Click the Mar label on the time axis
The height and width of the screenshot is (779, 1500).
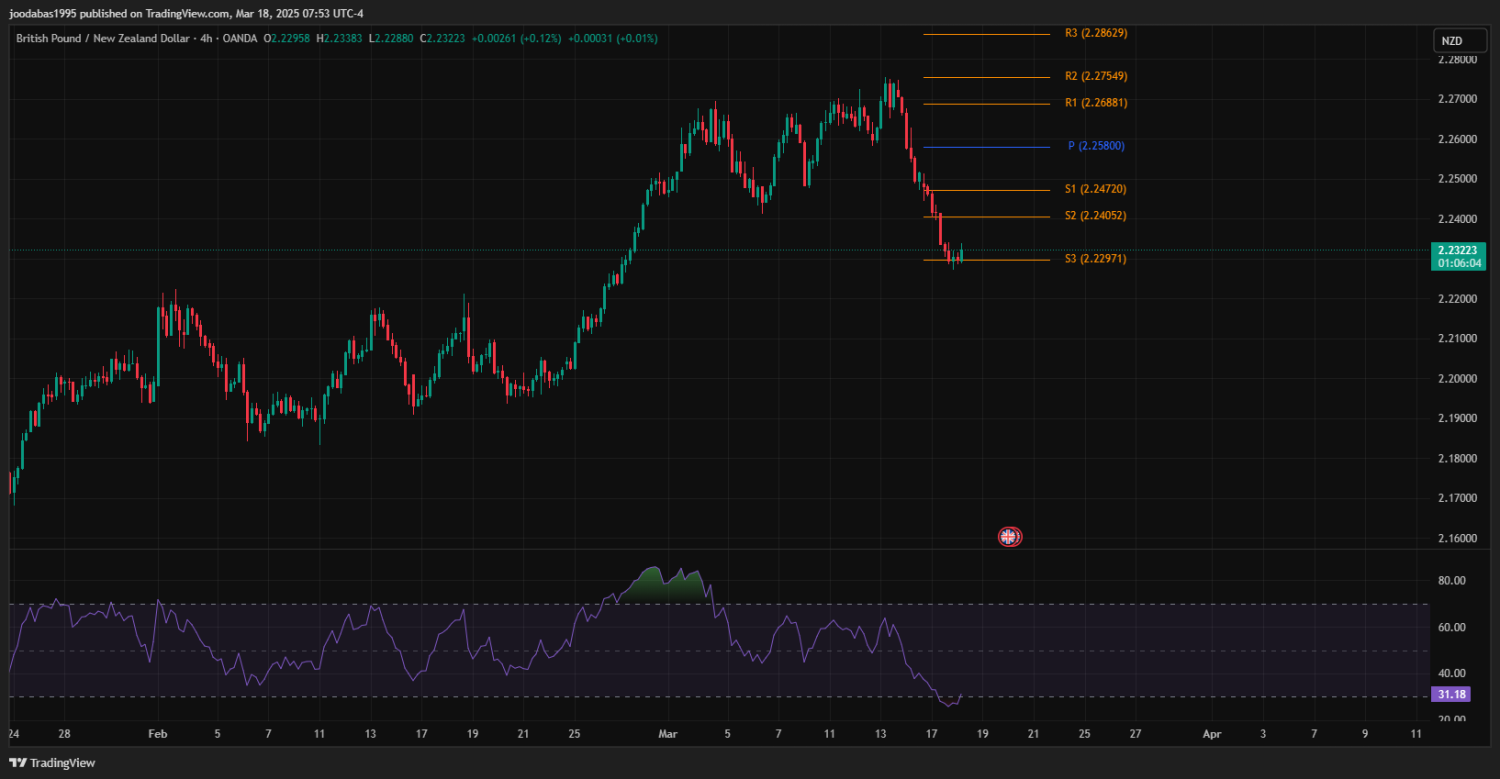(668, 734)
